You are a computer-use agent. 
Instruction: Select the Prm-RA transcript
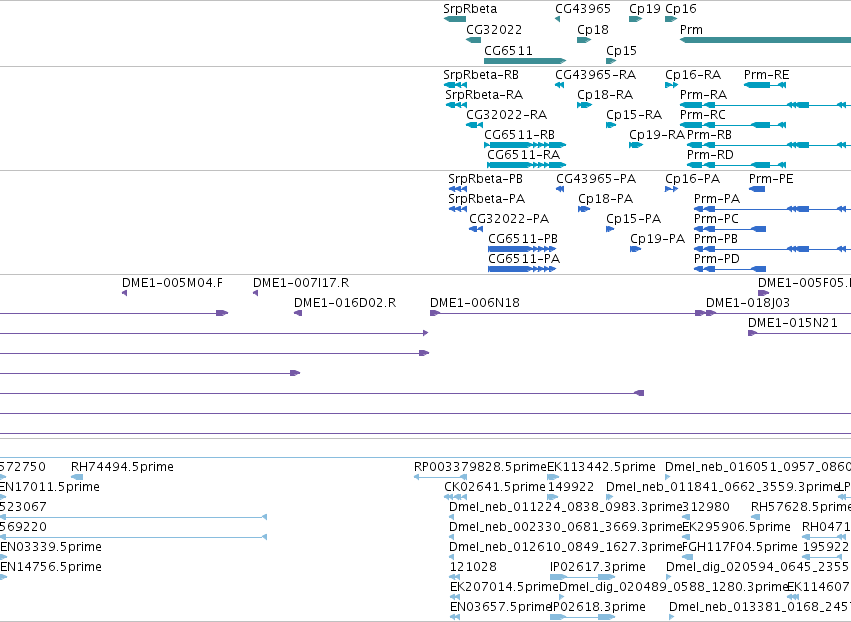(765, 105)
